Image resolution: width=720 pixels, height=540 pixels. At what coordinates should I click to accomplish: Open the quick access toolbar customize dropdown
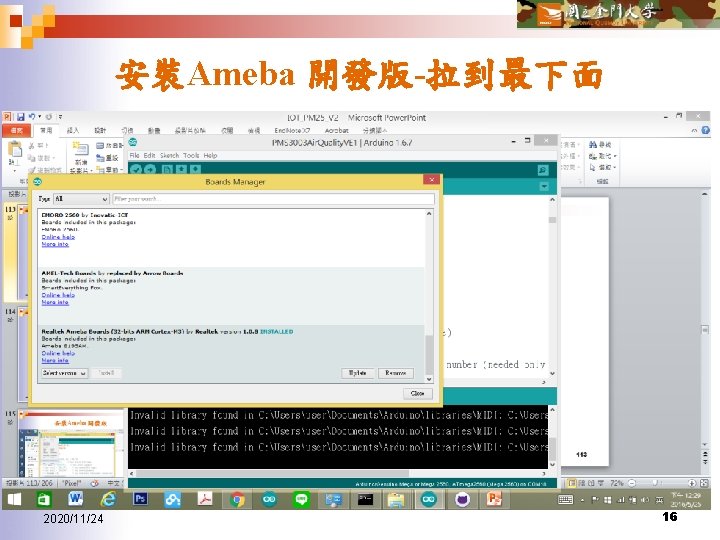(x=60, y=117)
